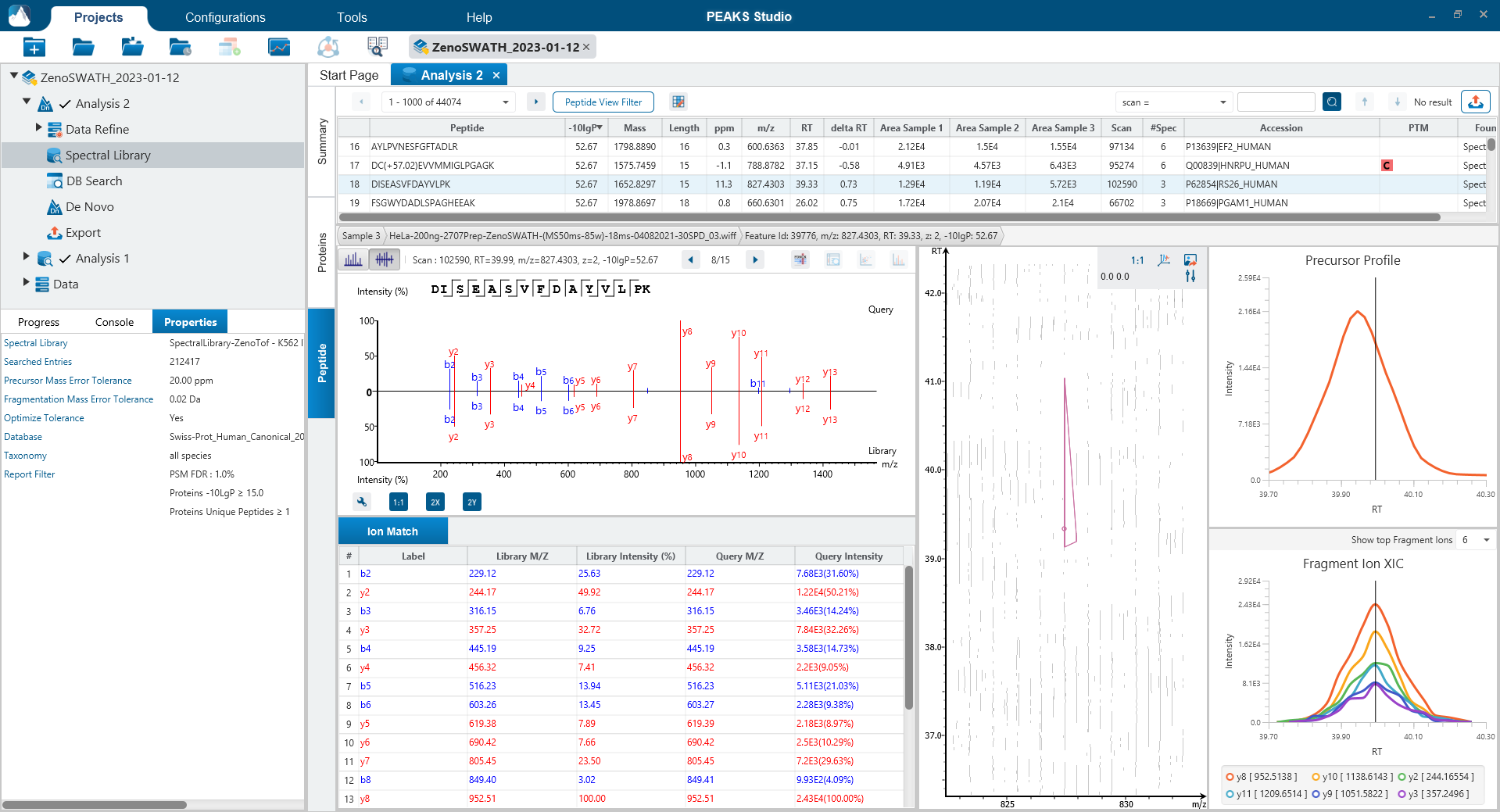Click the Peptide View Filter button

603,102
